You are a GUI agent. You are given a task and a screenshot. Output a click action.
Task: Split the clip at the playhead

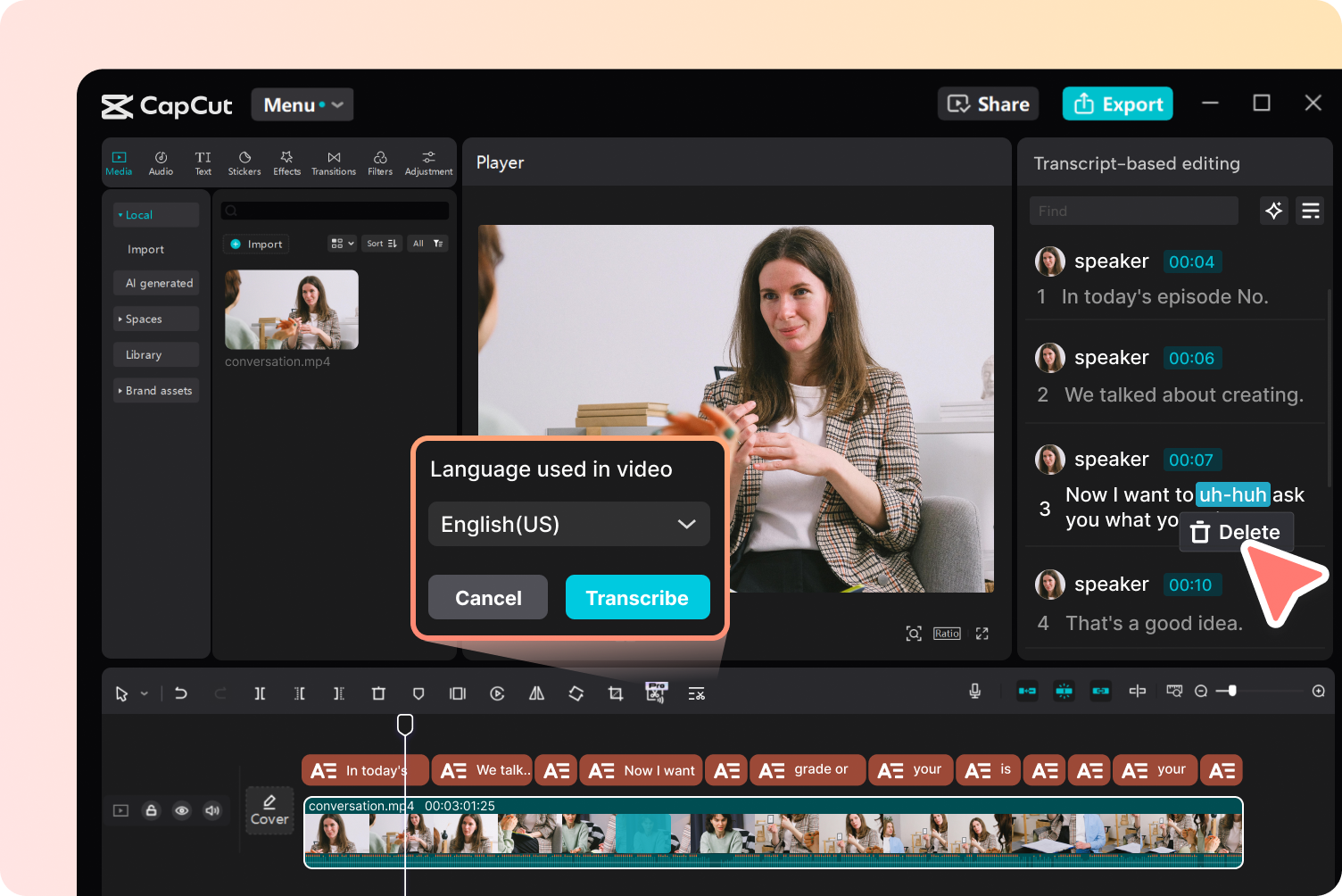click(260, 693)
